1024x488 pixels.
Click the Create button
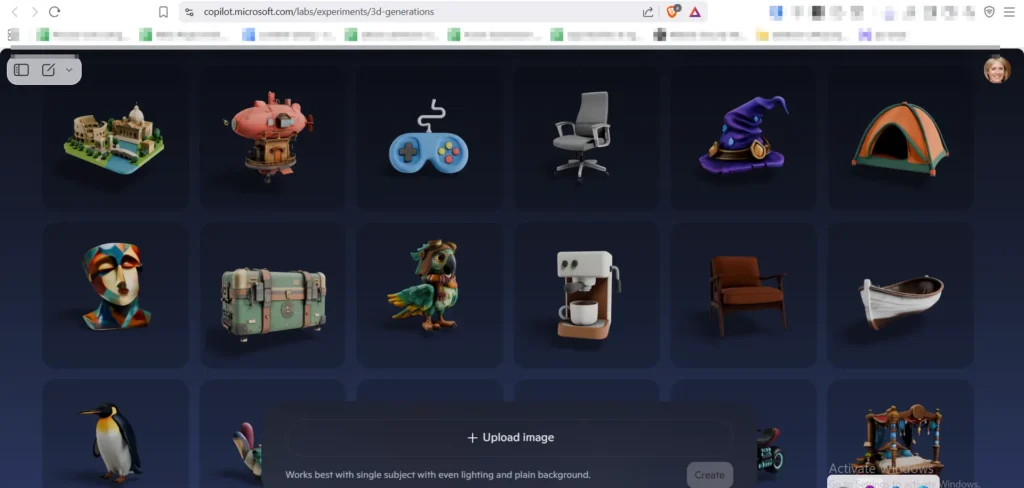[x=709, y=475]
